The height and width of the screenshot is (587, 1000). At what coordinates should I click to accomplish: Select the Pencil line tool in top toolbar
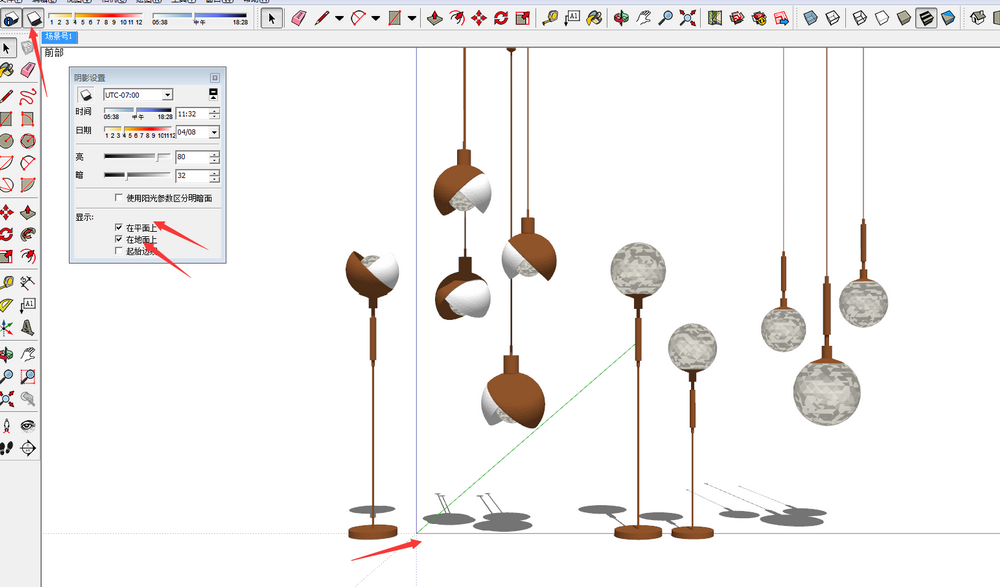pos(322,19)
